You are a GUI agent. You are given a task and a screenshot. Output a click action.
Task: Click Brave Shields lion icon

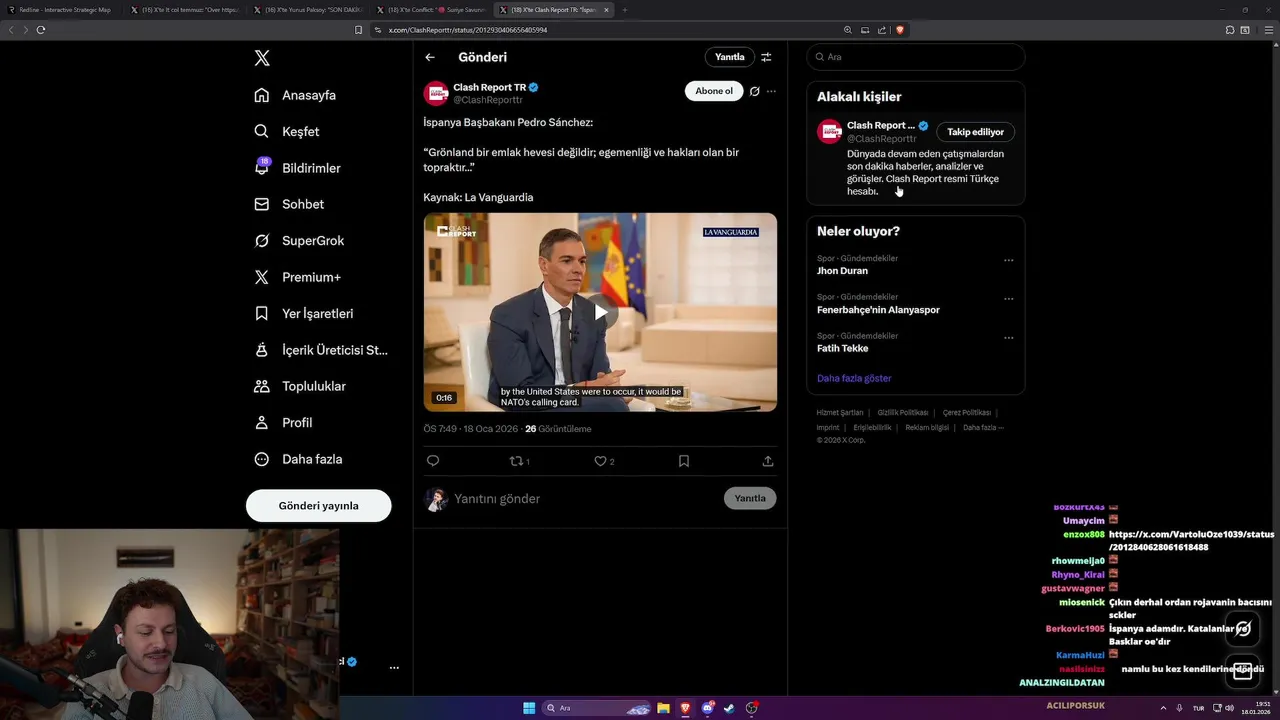[x=900, y=30]
